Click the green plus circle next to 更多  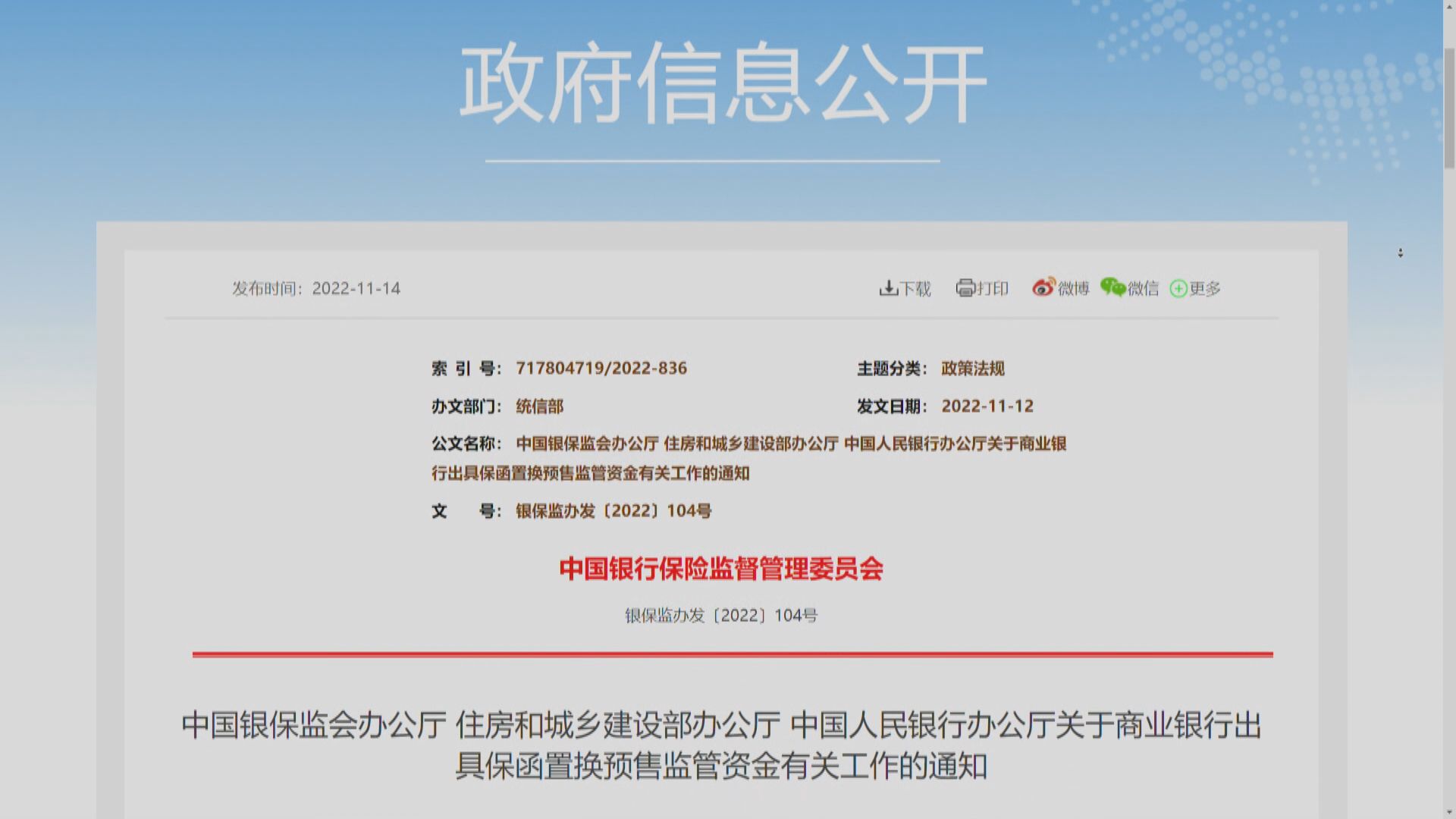(1178, 288)
